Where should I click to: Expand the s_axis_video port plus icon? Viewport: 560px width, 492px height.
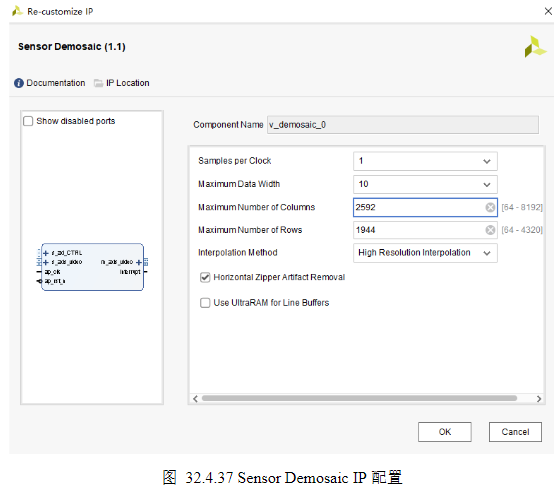point(46,262)
